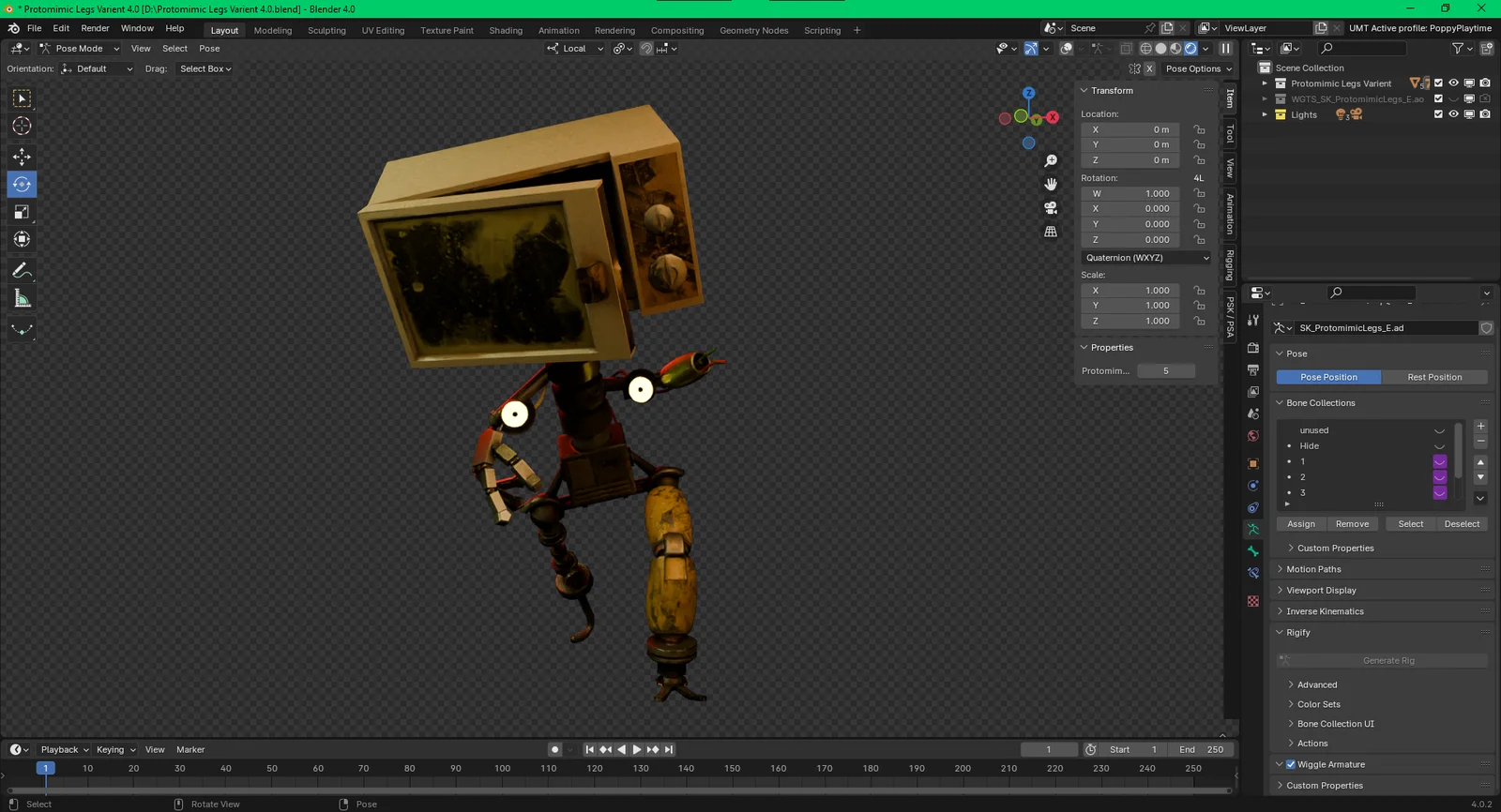Click the play animation button
The height and width of the screenshot is (812, 1501).
(637, 749)
